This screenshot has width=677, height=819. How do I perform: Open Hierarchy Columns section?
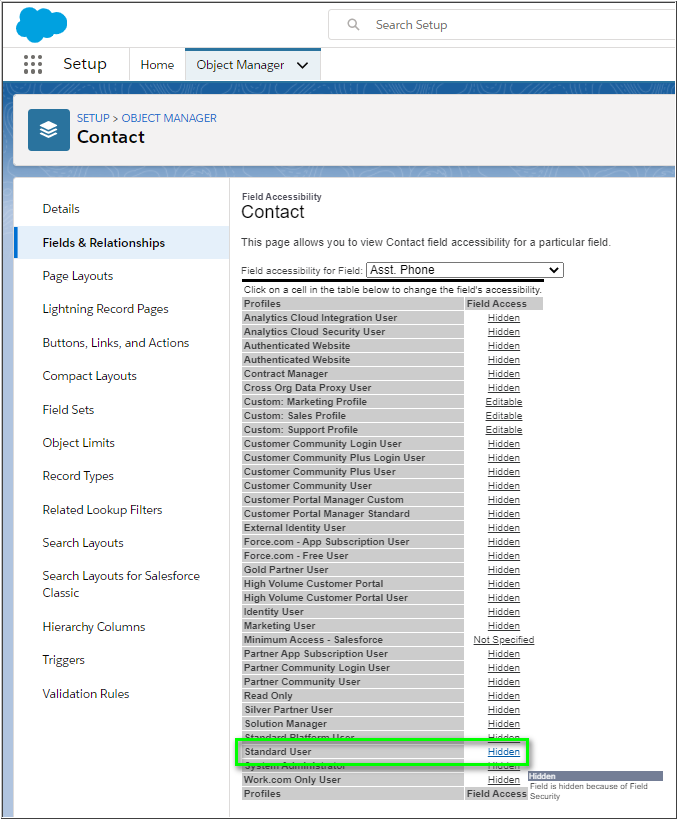tap(94, 627)
